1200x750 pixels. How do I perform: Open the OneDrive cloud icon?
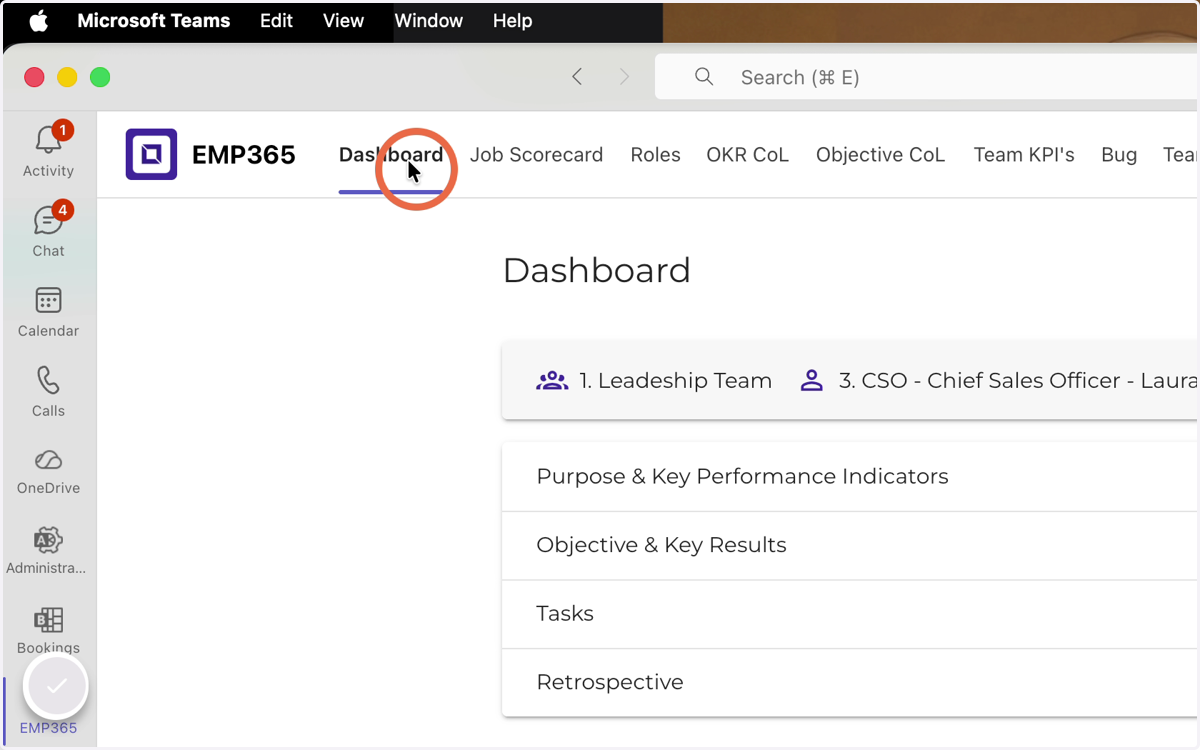point(48,460)
